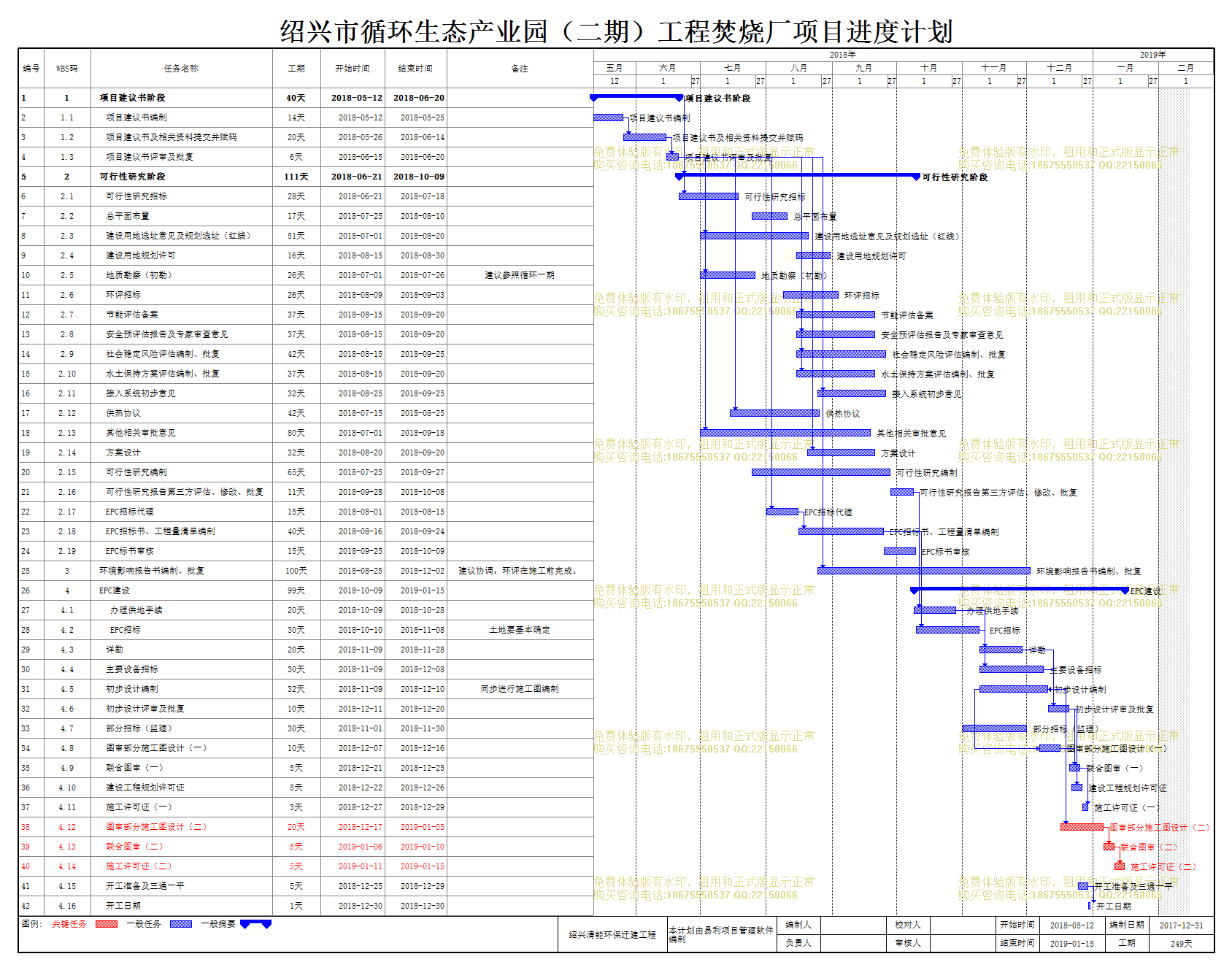Viewport: 1232px width, 970px height.
Task: Click the 编制人 label in the footer
Action: coord(798,925)
